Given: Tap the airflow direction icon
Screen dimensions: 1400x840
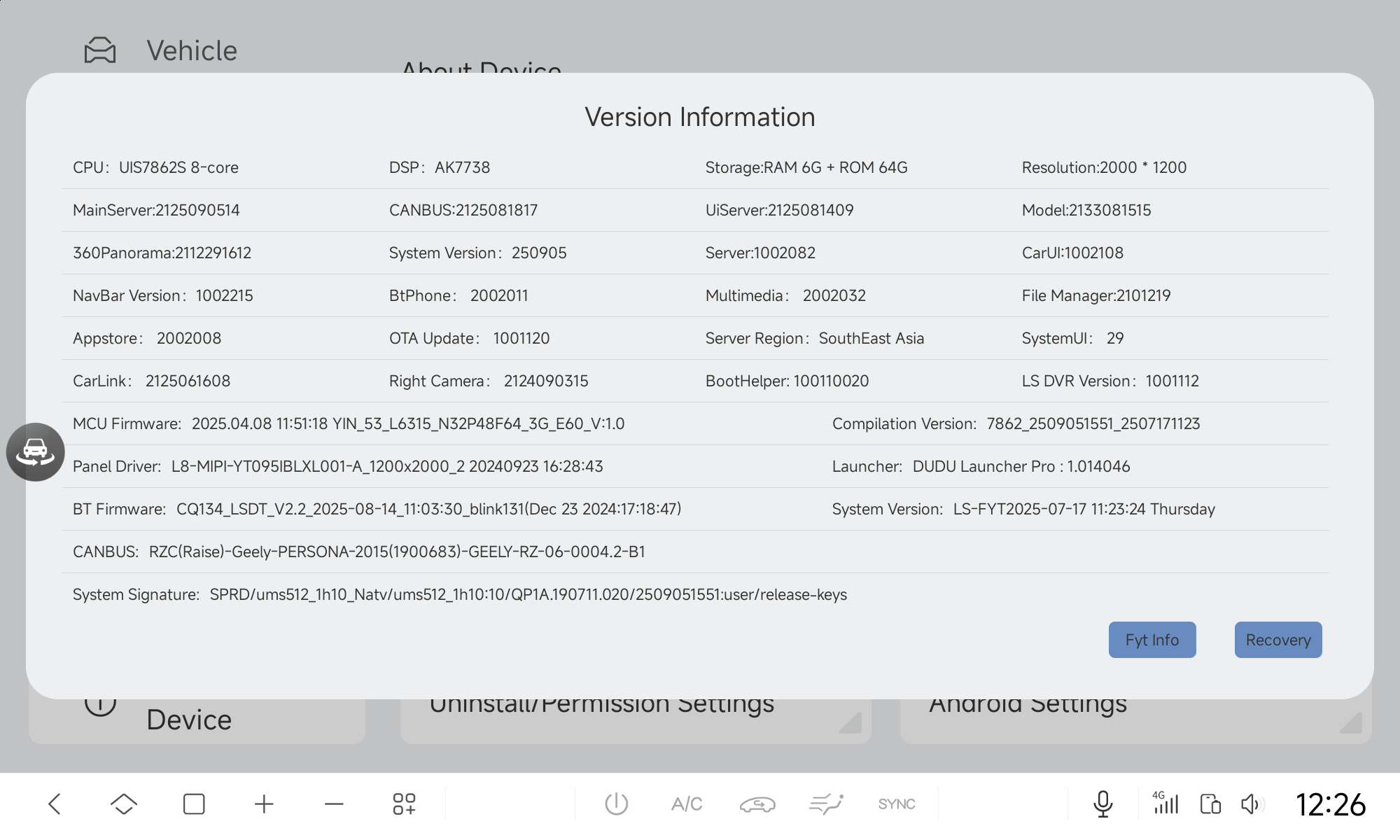Looking at the screenshot, I should pyautogui.click(x=826, y=804).
